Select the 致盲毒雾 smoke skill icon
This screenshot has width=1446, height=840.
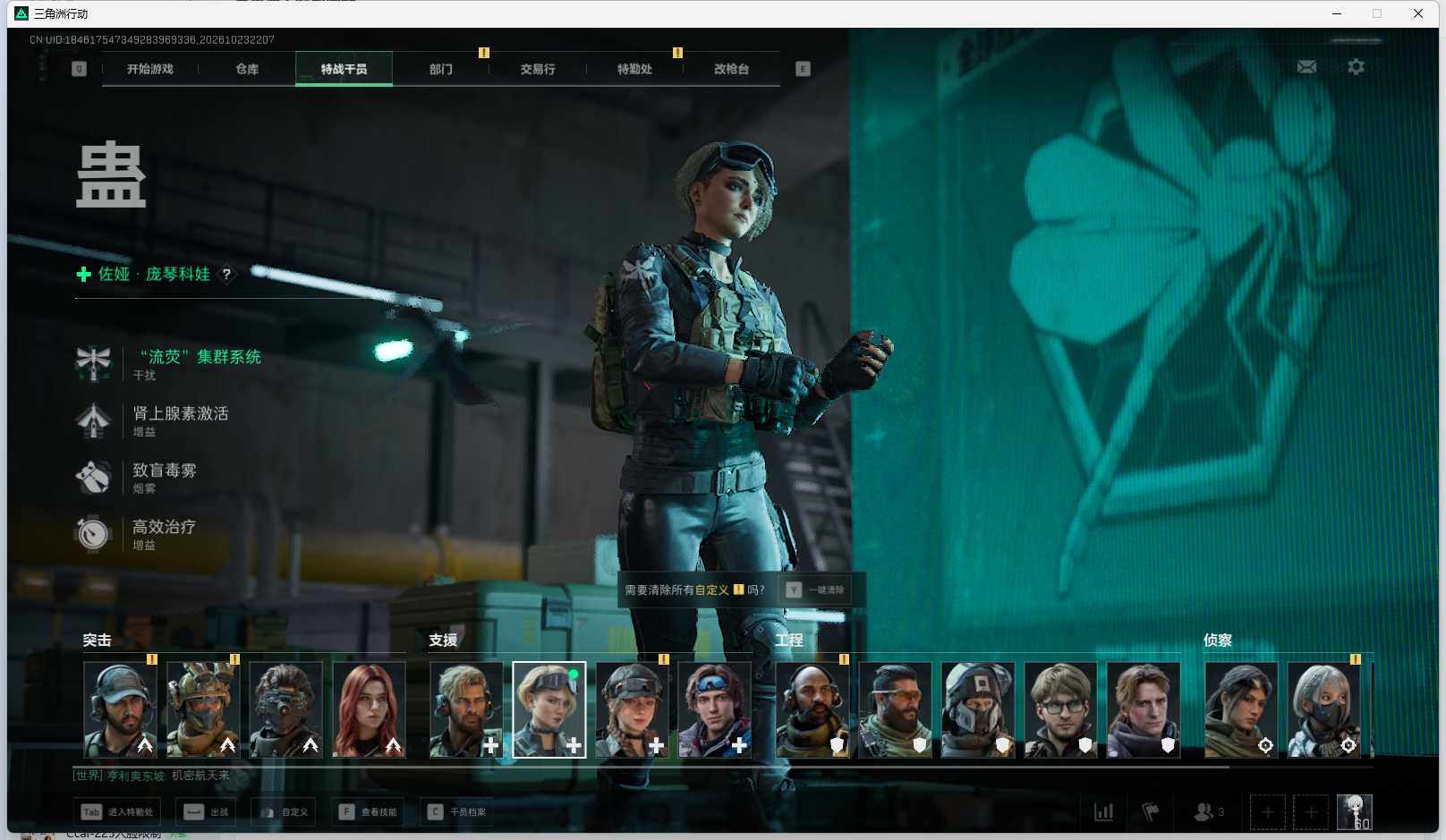93,477
